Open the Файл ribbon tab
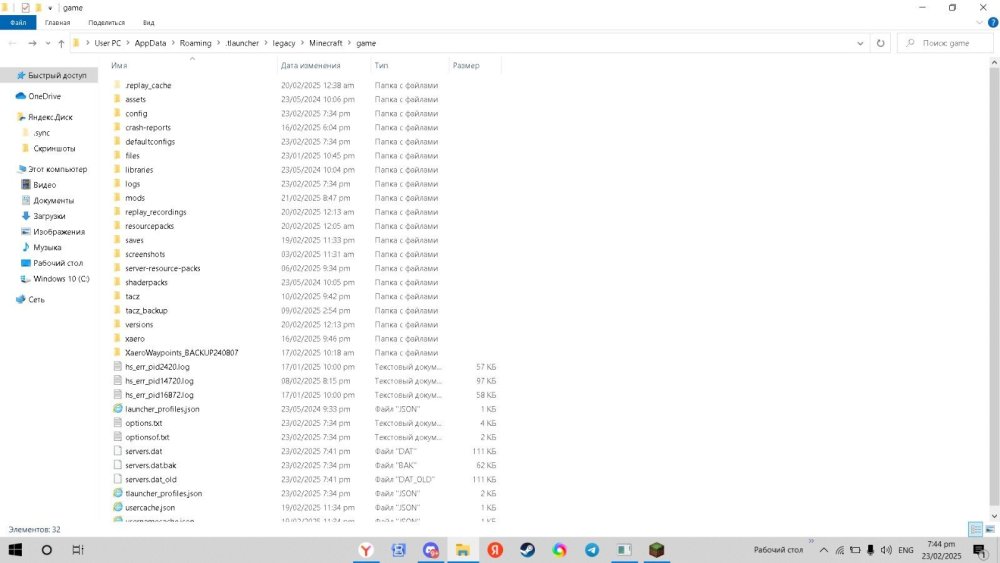 [x=18, y=22]
